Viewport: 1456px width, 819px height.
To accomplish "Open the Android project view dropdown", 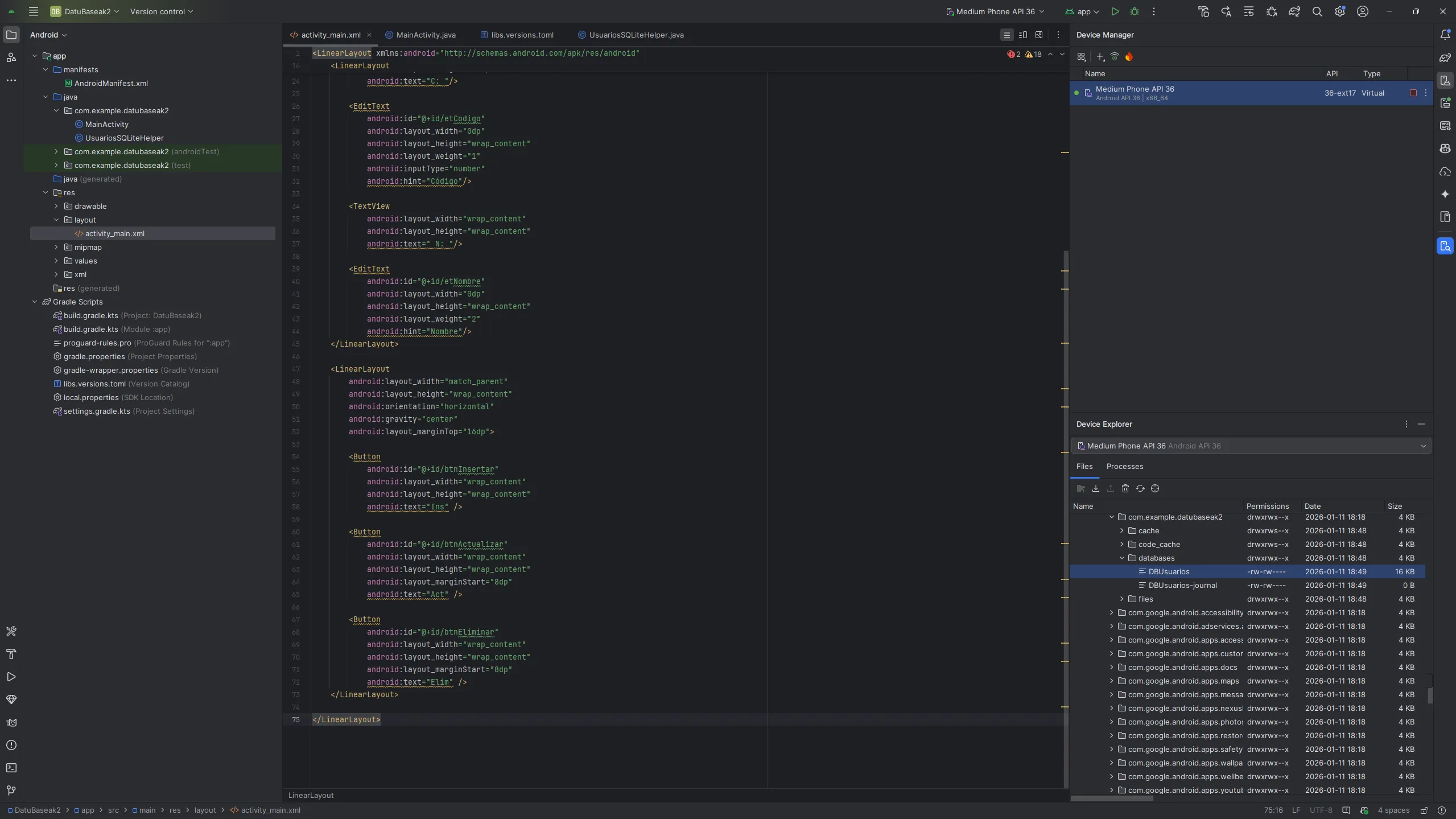I will click(x=48, y=35).
